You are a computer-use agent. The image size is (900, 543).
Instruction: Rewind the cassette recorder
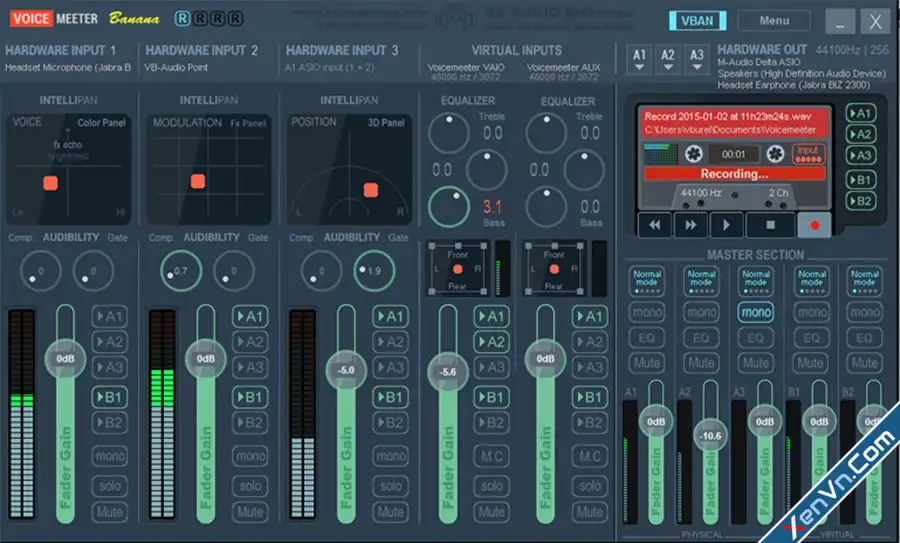point(654,225)
